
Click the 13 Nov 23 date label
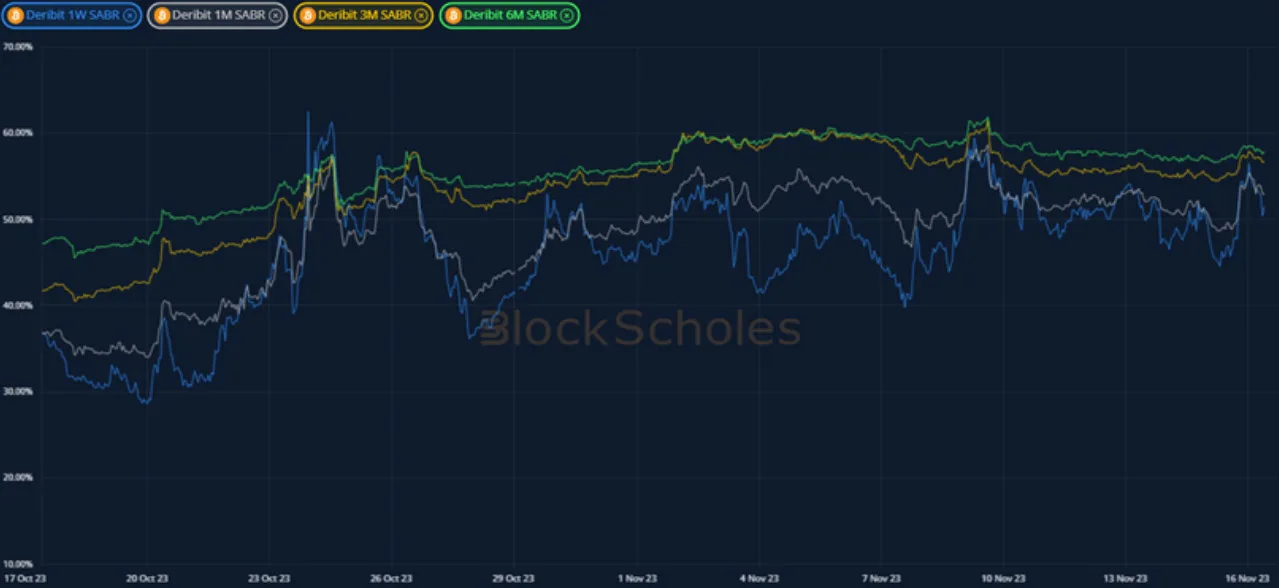[1126, 579]
